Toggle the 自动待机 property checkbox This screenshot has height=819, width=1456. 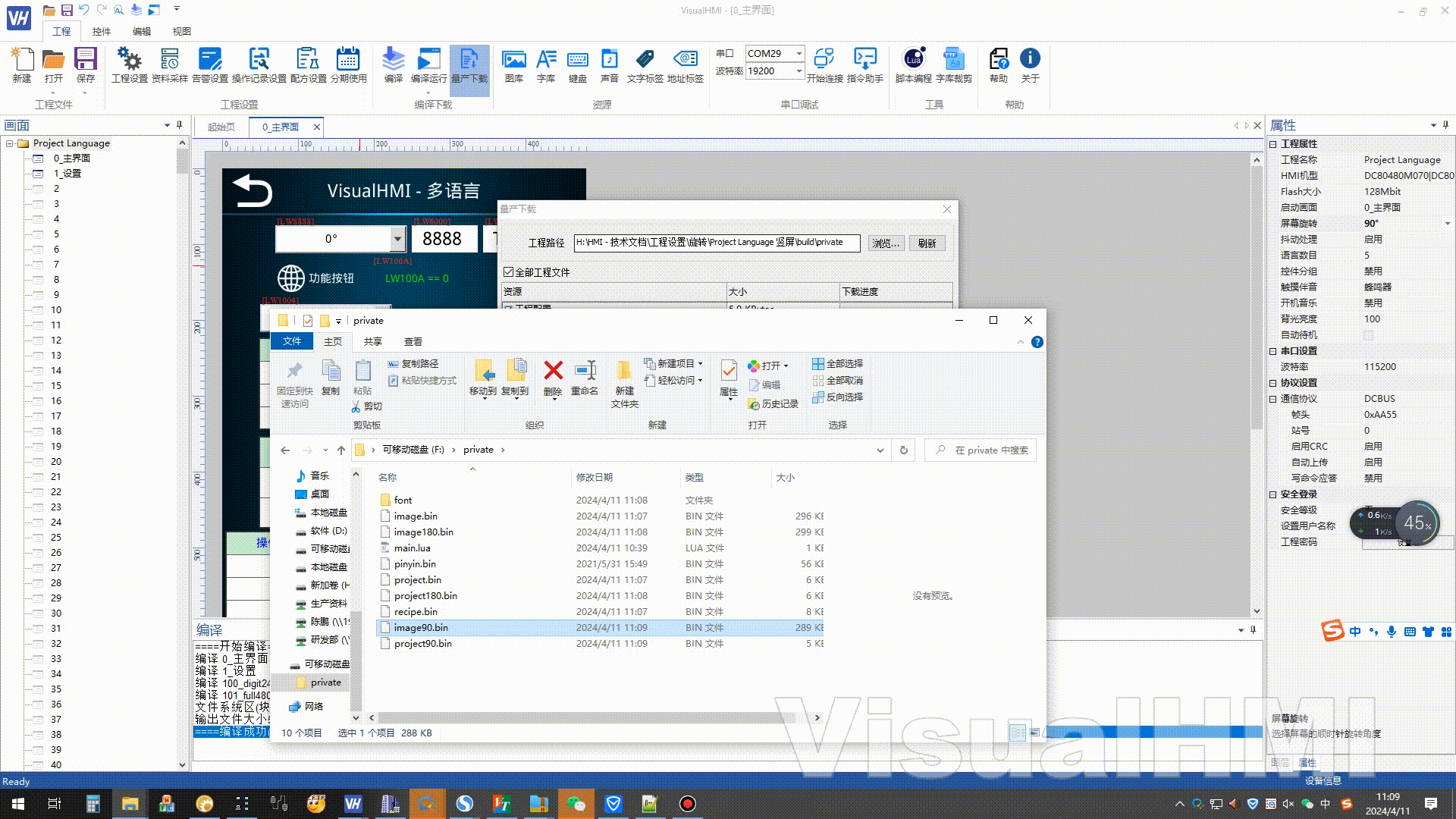(x=1368, y=335)
